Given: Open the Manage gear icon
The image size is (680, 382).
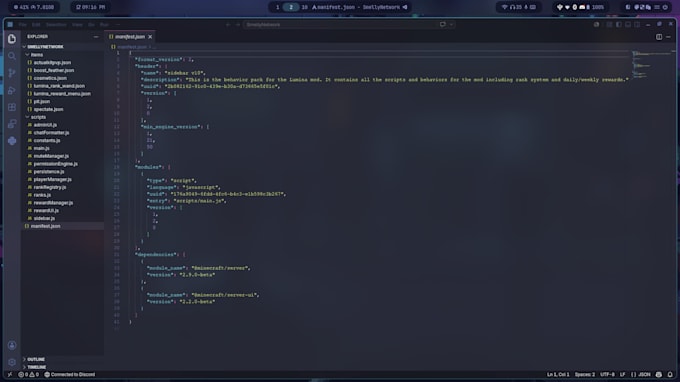Looking at the screenshot, I should tap(12, 362).
